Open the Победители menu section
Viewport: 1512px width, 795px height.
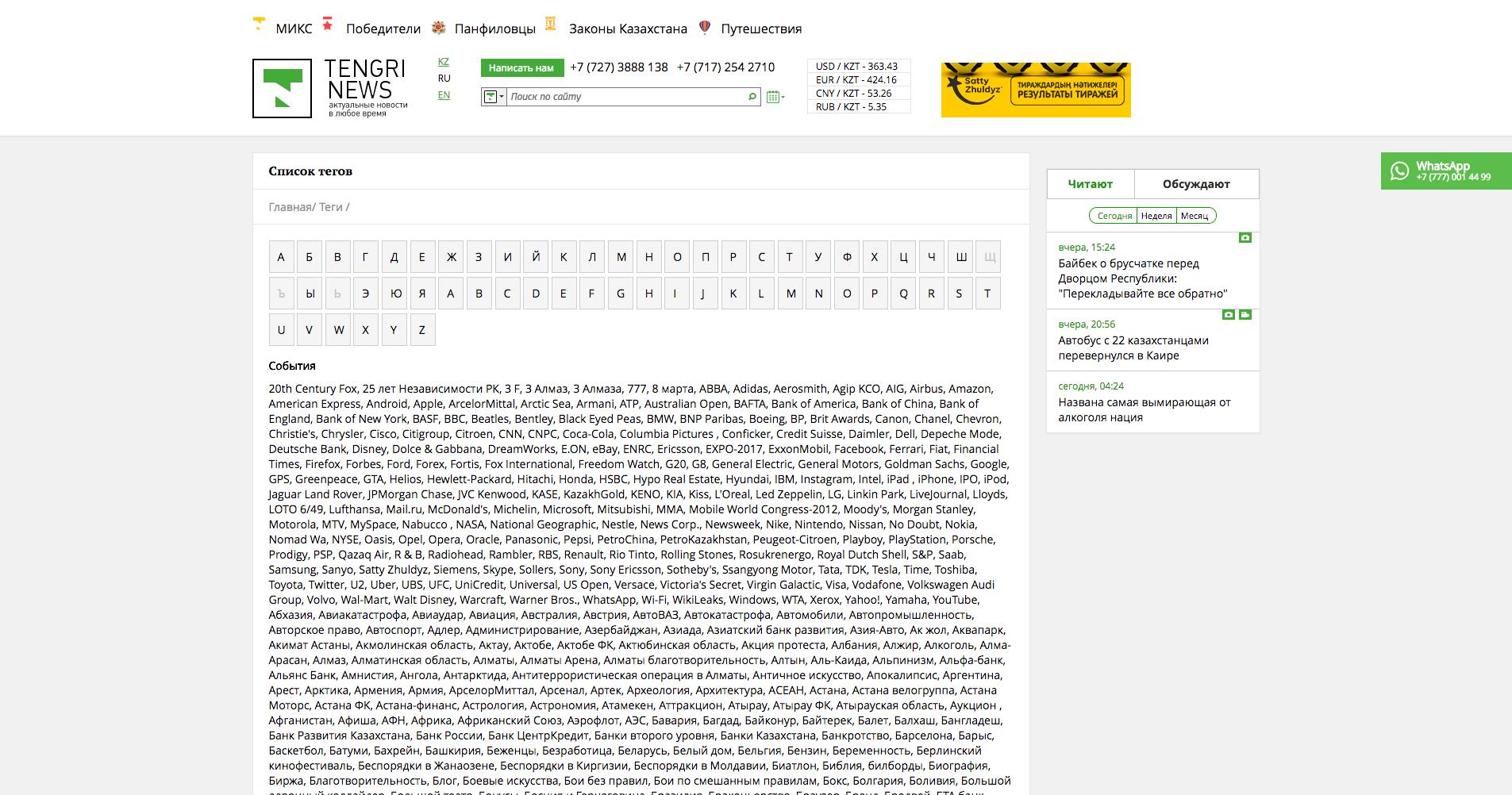tap(383, 29)
